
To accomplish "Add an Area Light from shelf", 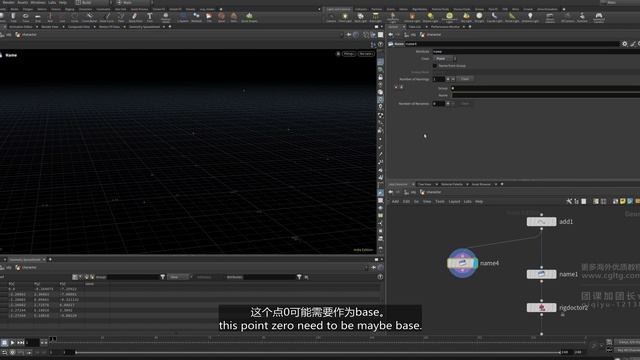I will (x=376, y=17).
